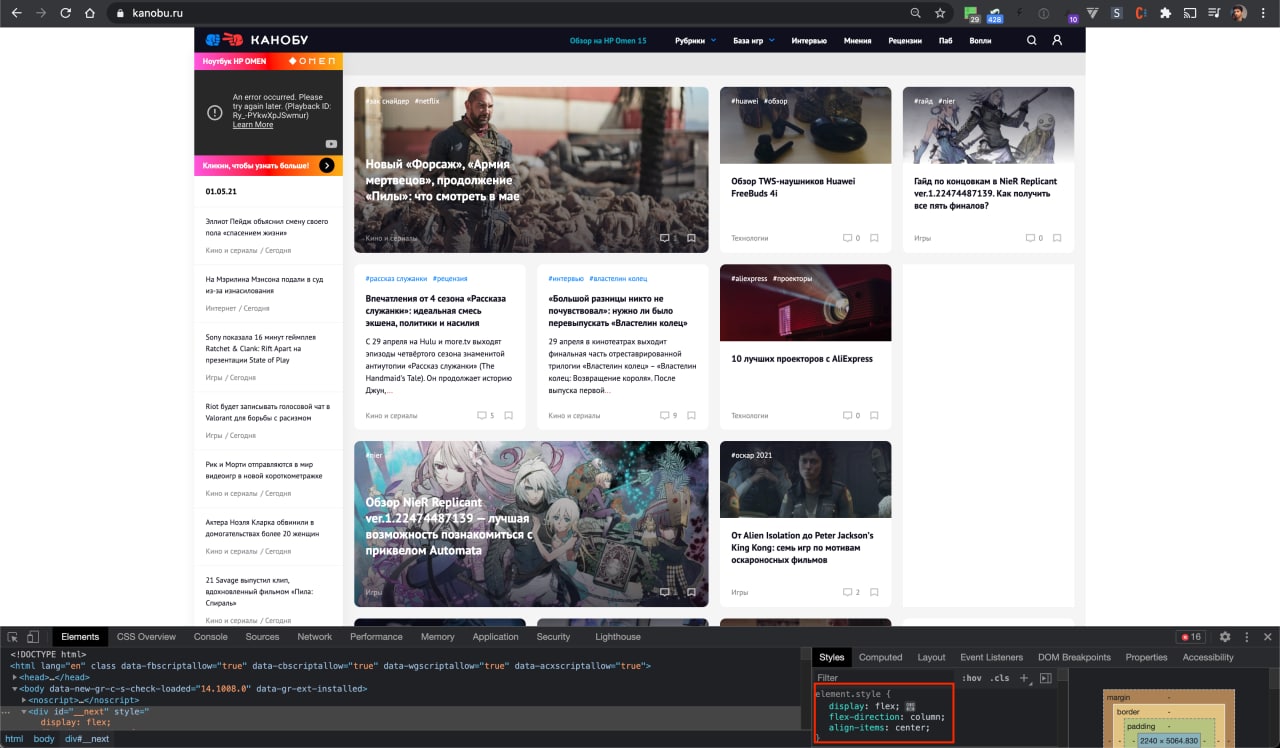Viewport: 1280px width, 748px height.
Task: Open the CSS Overview tab
Action: pyautogui.click(x=146, y=636)
